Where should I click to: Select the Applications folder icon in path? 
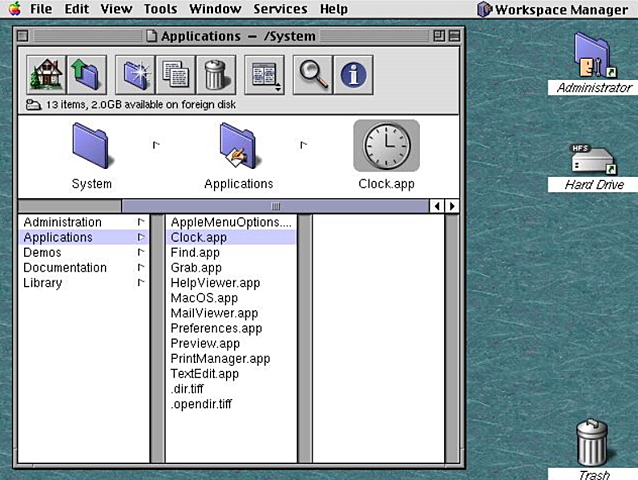pyautogui.click(x=238, y=146)
